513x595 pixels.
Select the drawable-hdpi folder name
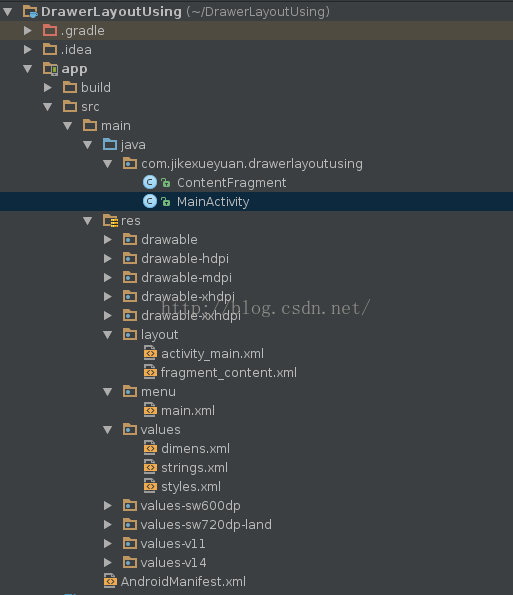(x=185, y=259)
